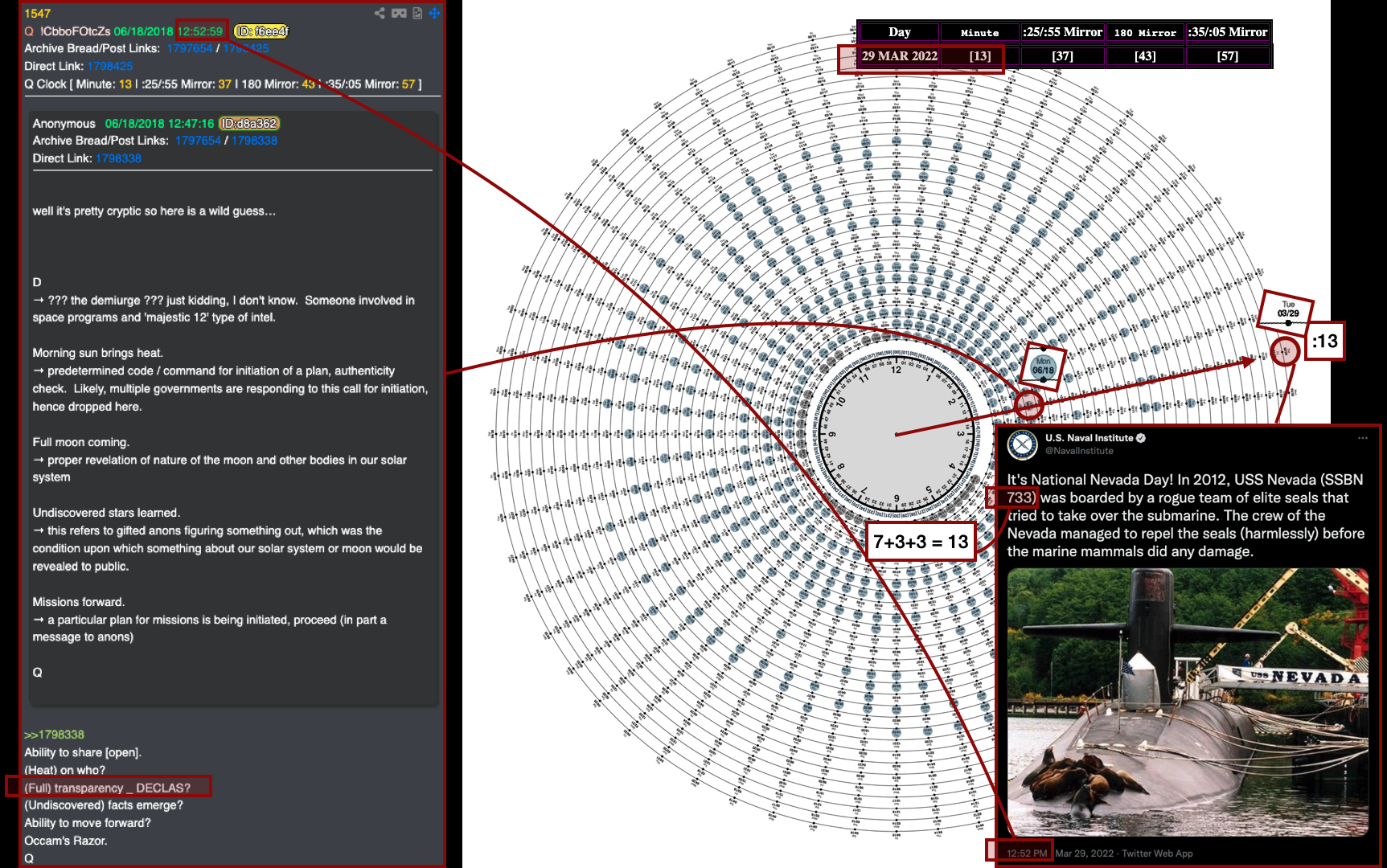
Task: Open archive bread link 1797654 in Q post header
Action: (x=190, y=49)
